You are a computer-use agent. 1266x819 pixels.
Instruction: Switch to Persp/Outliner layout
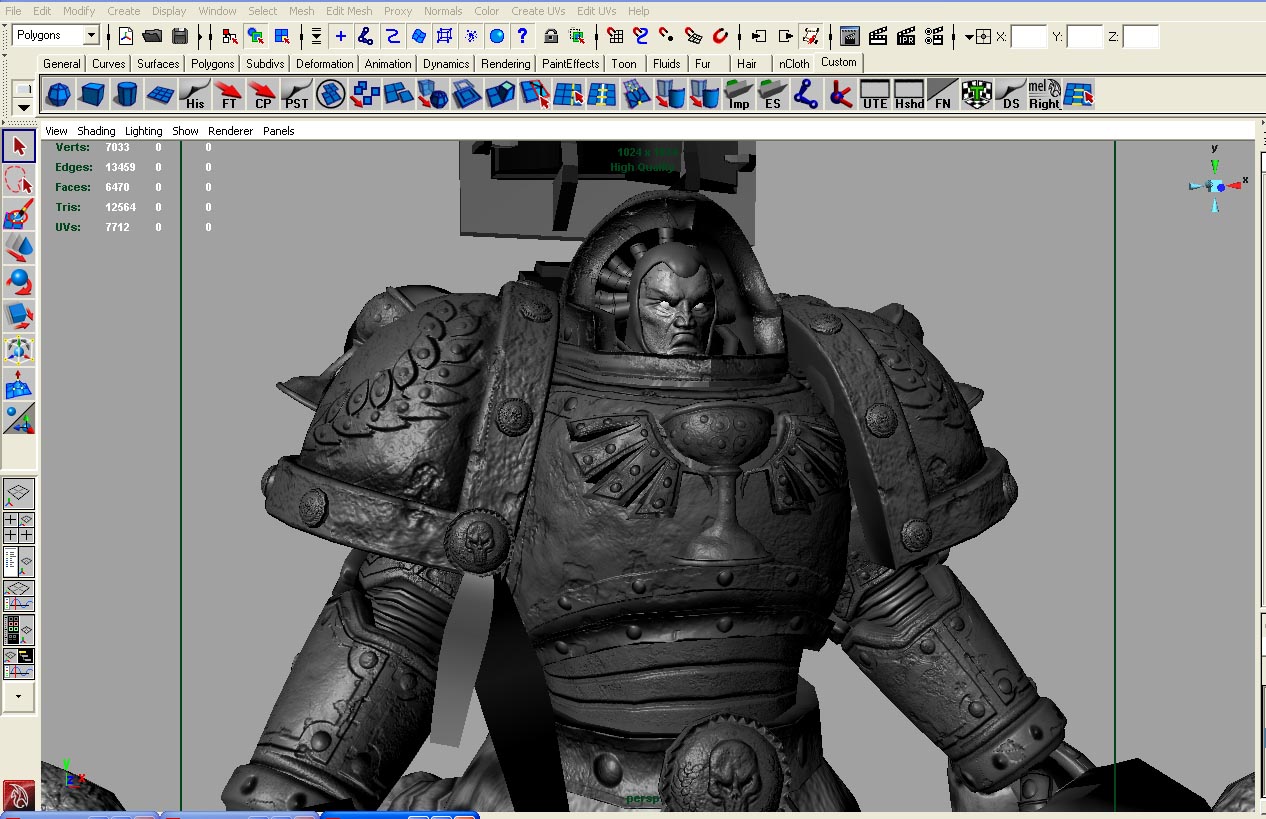pyautogui.click(x=19, y=562)
